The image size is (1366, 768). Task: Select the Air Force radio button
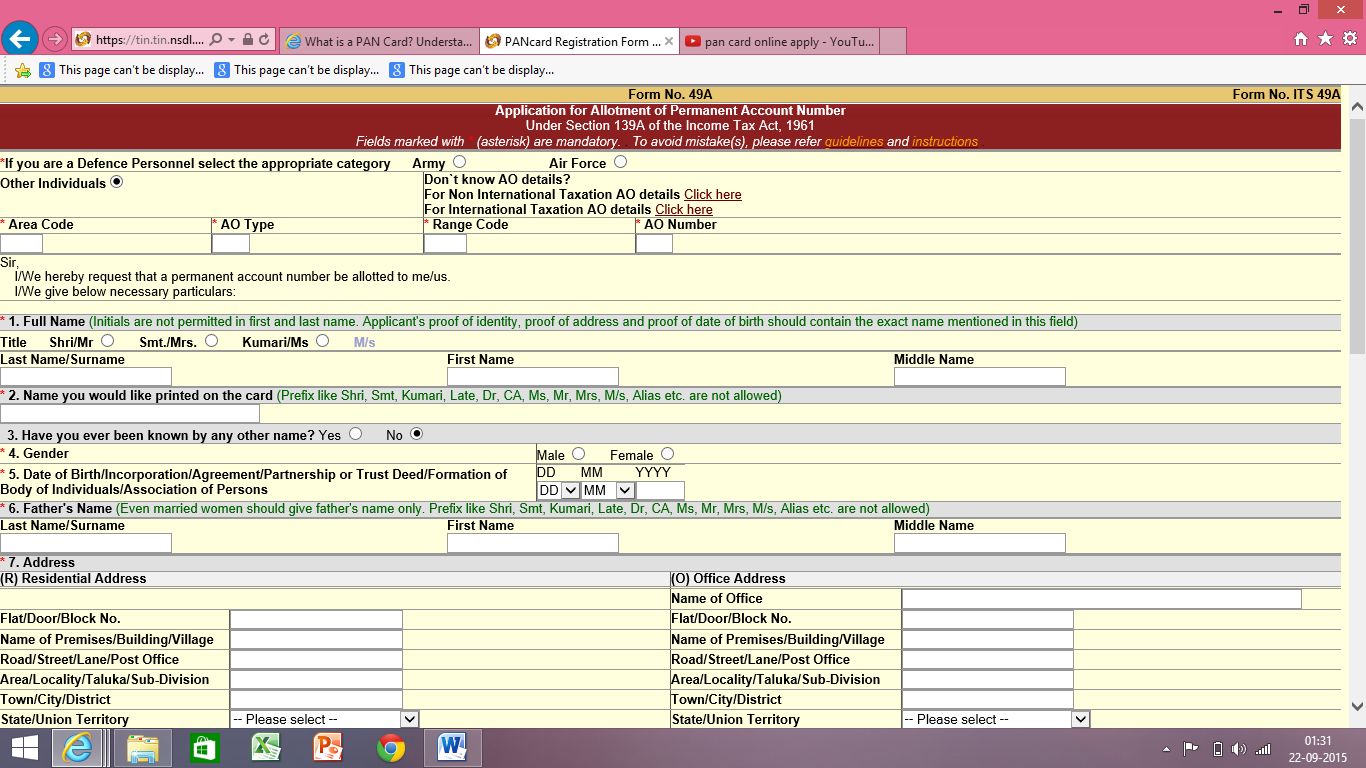click(621, 162)
